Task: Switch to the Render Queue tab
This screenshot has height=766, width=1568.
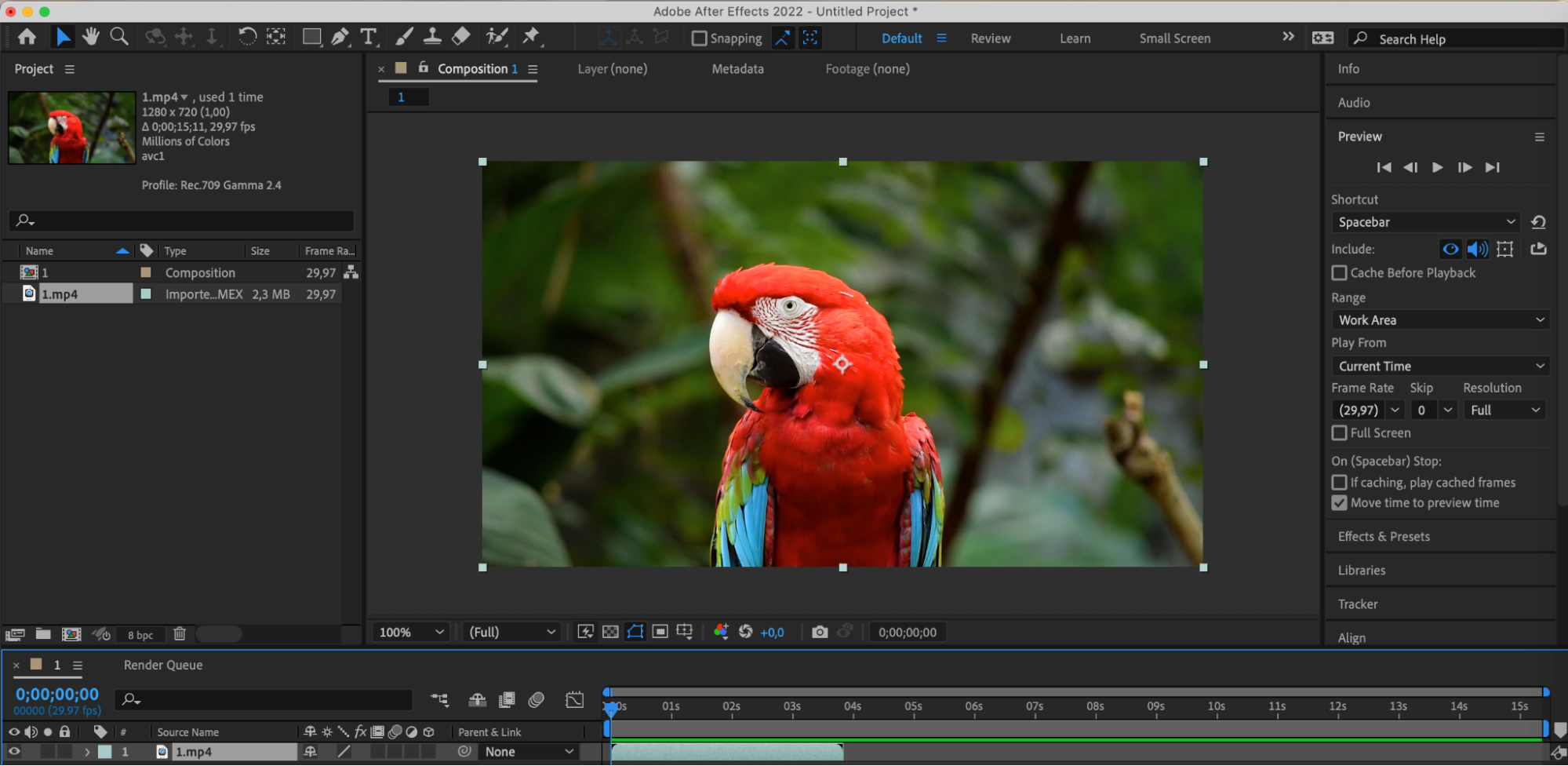Action: point(163,665)
